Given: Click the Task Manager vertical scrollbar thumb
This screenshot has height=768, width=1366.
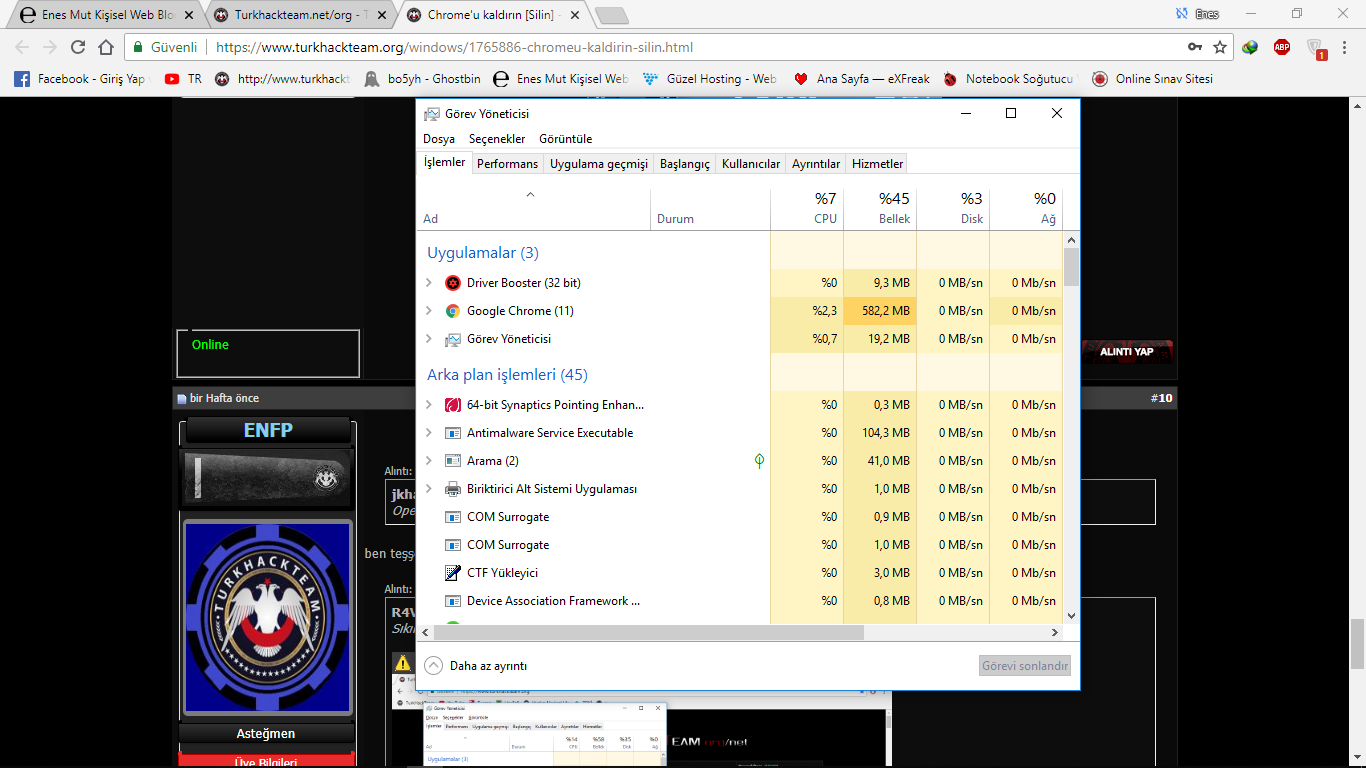Looking at the screenshot, I should (x=1071, y=268).
